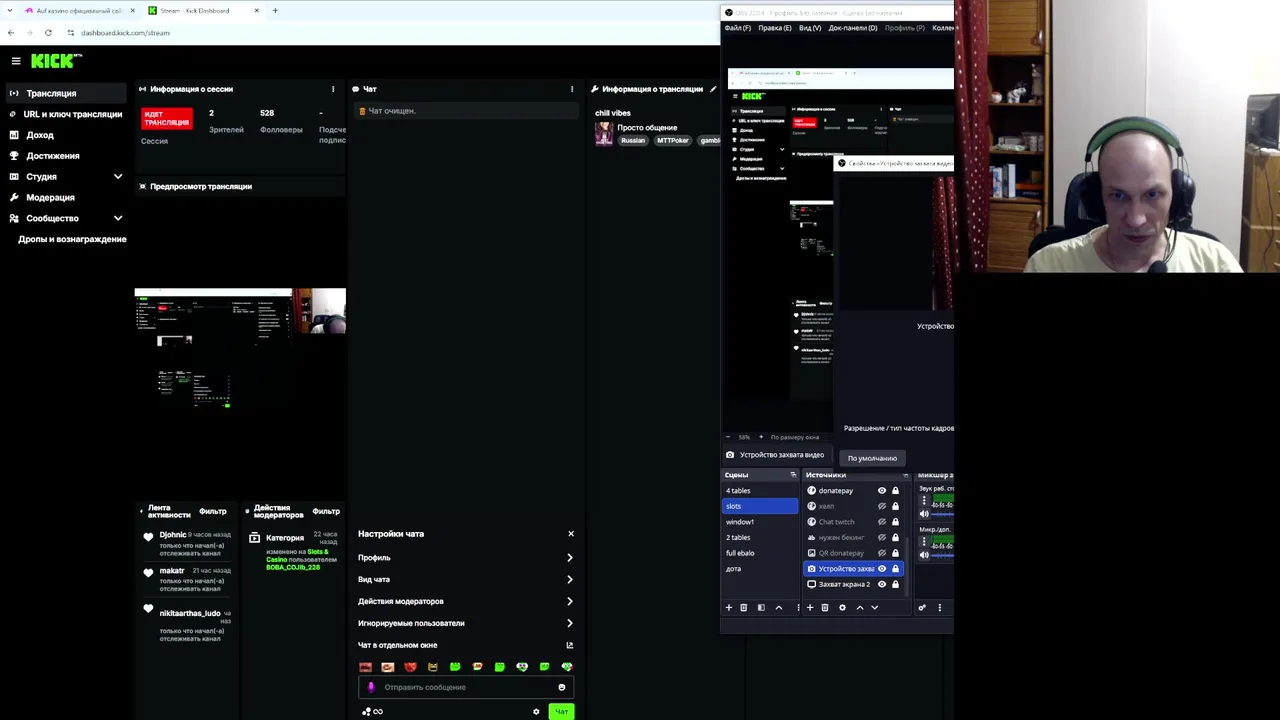Open Профиль chat settings submenu

point(466,558)
